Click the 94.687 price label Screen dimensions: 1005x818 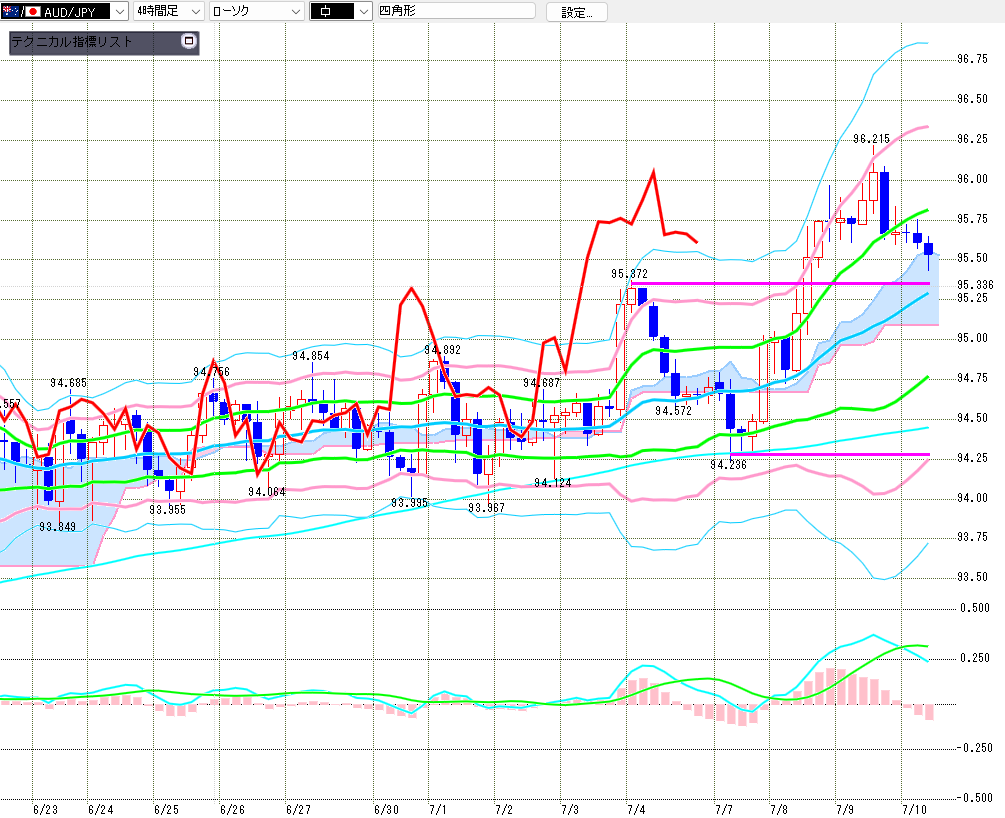541,383
